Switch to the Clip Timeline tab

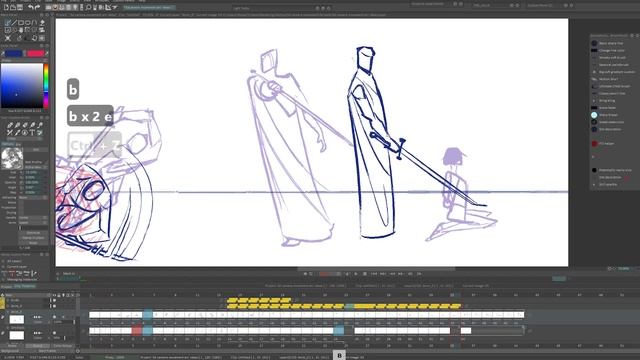tap(24, 286)
